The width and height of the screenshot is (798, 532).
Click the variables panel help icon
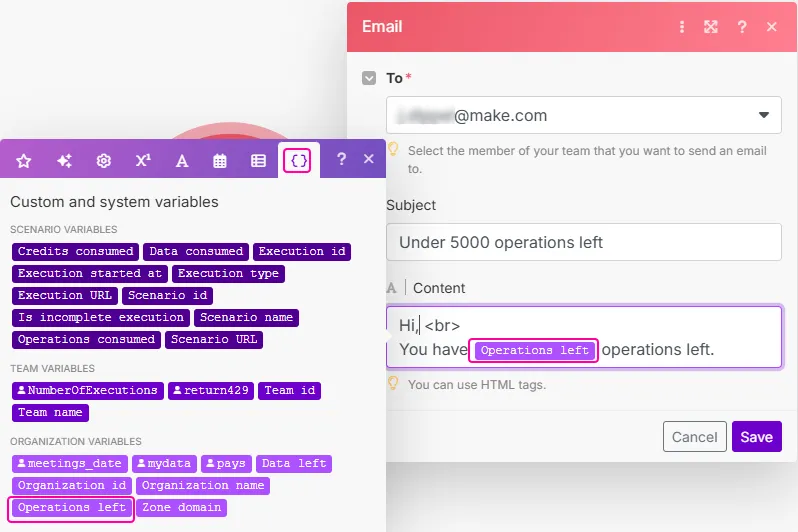coord(341,159)
